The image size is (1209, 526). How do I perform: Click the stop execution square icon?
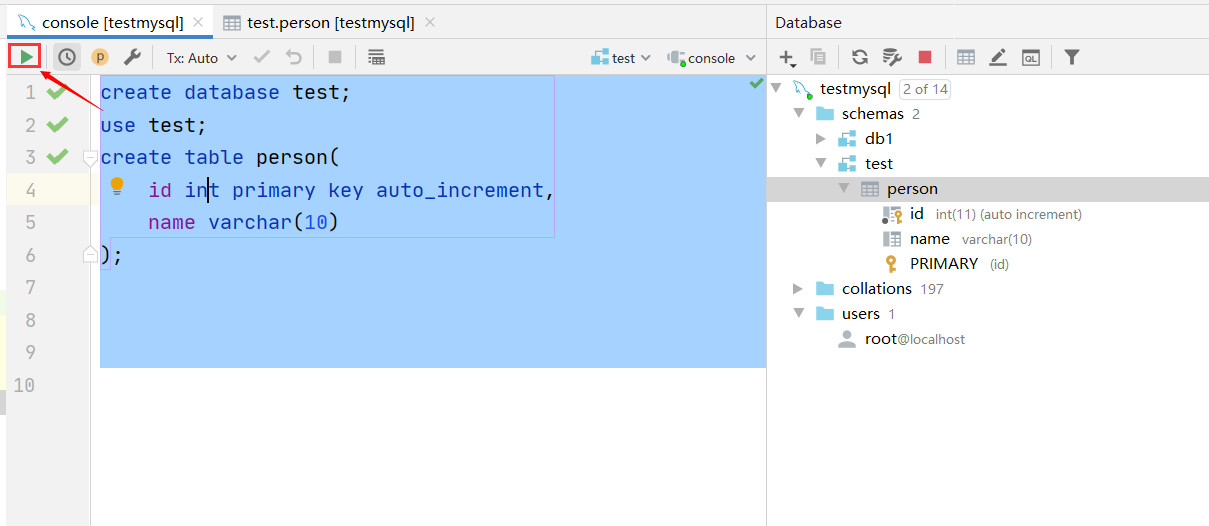[x=335, y=57]
